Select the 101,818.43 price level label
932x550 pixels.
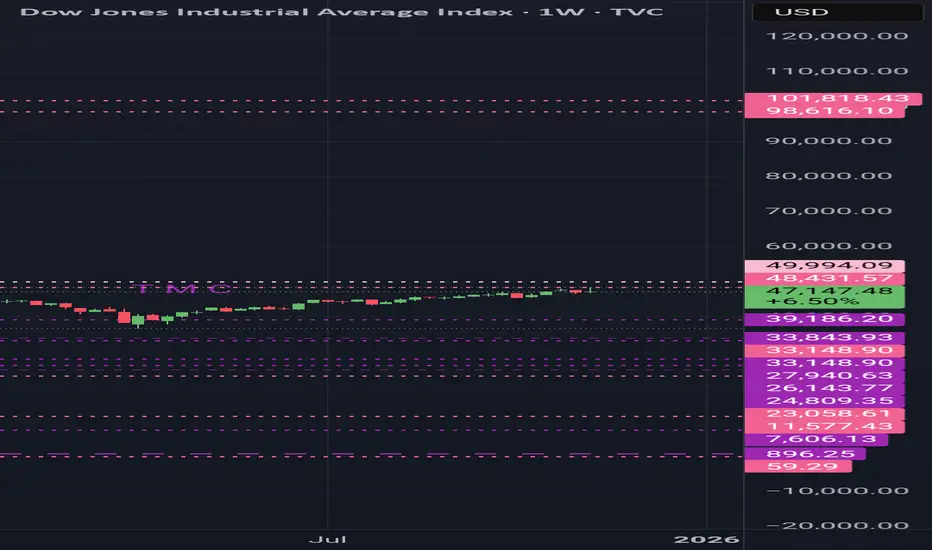(833, 99)
